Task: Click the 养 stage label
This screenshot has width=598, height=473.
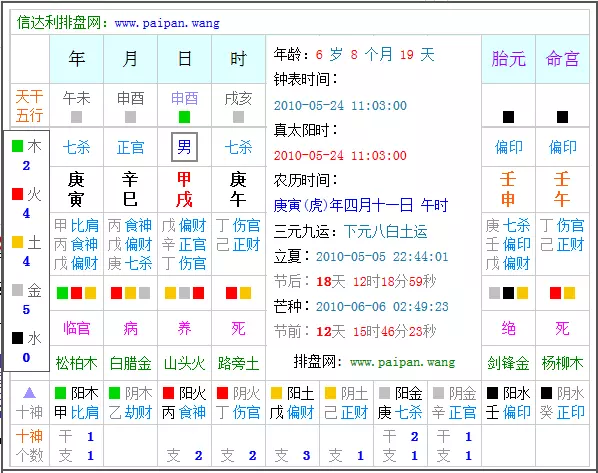Action: [185, 328]
